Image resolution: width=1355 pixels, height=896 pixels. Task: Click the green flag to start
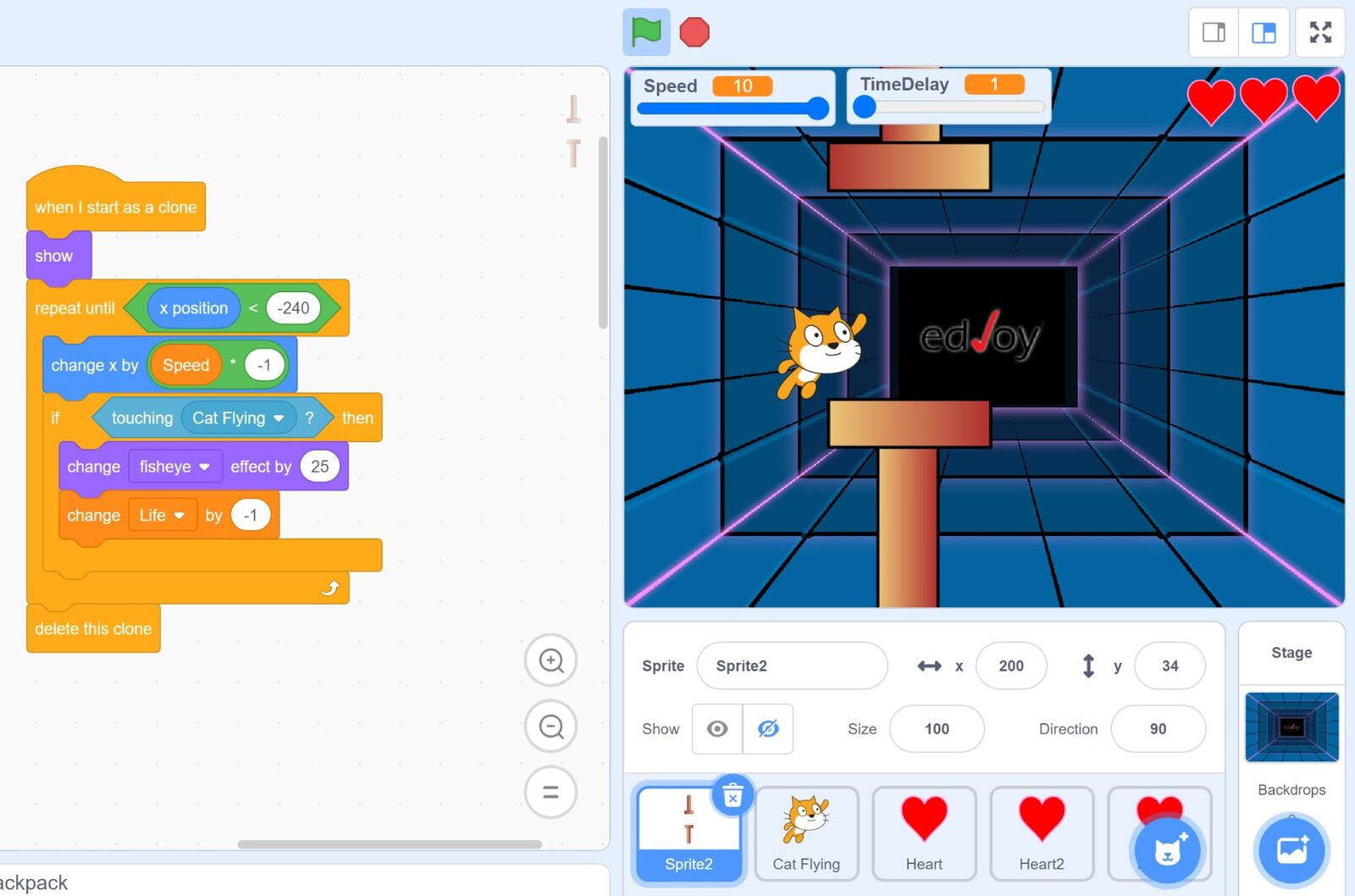point(646,32)
